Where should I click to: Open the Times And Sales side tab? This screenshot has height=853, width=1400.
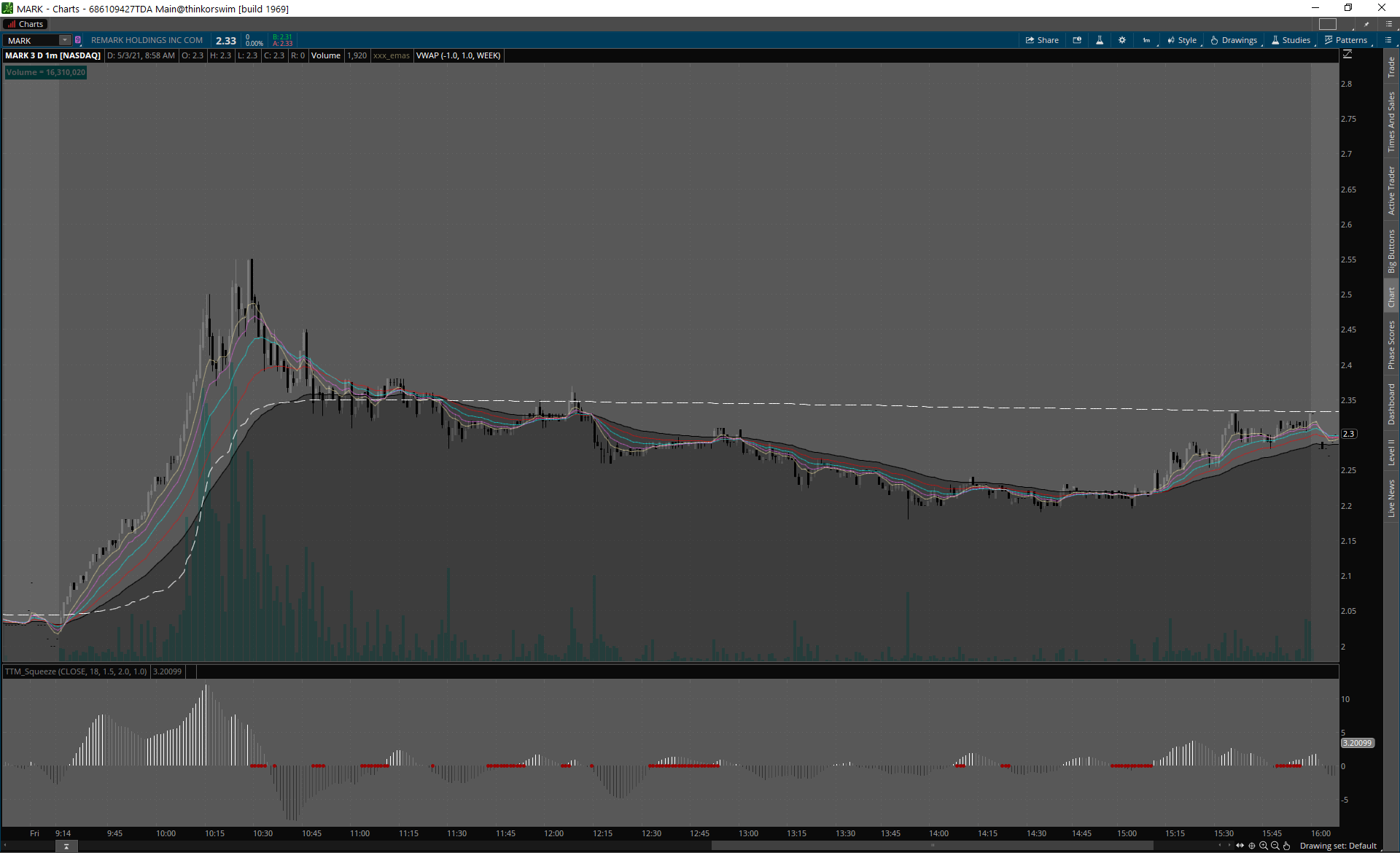point(1391,122)
